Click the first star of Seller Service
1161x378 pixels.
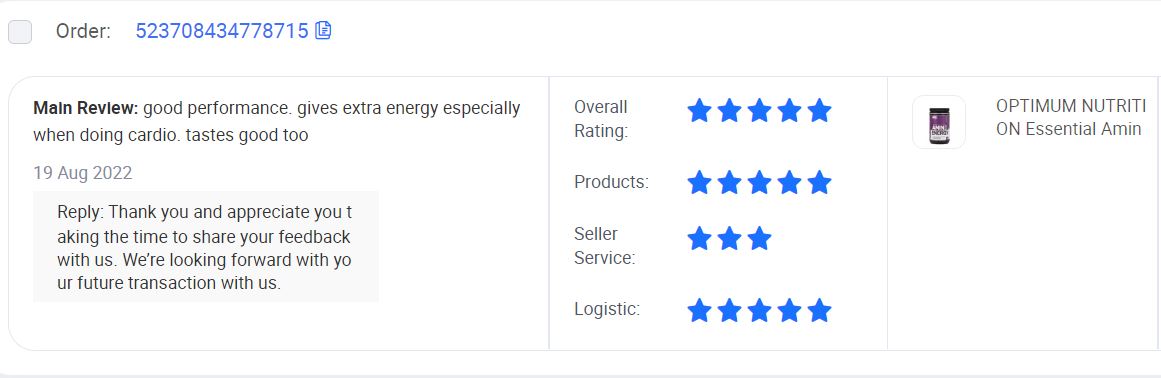[x=699, y=238]
